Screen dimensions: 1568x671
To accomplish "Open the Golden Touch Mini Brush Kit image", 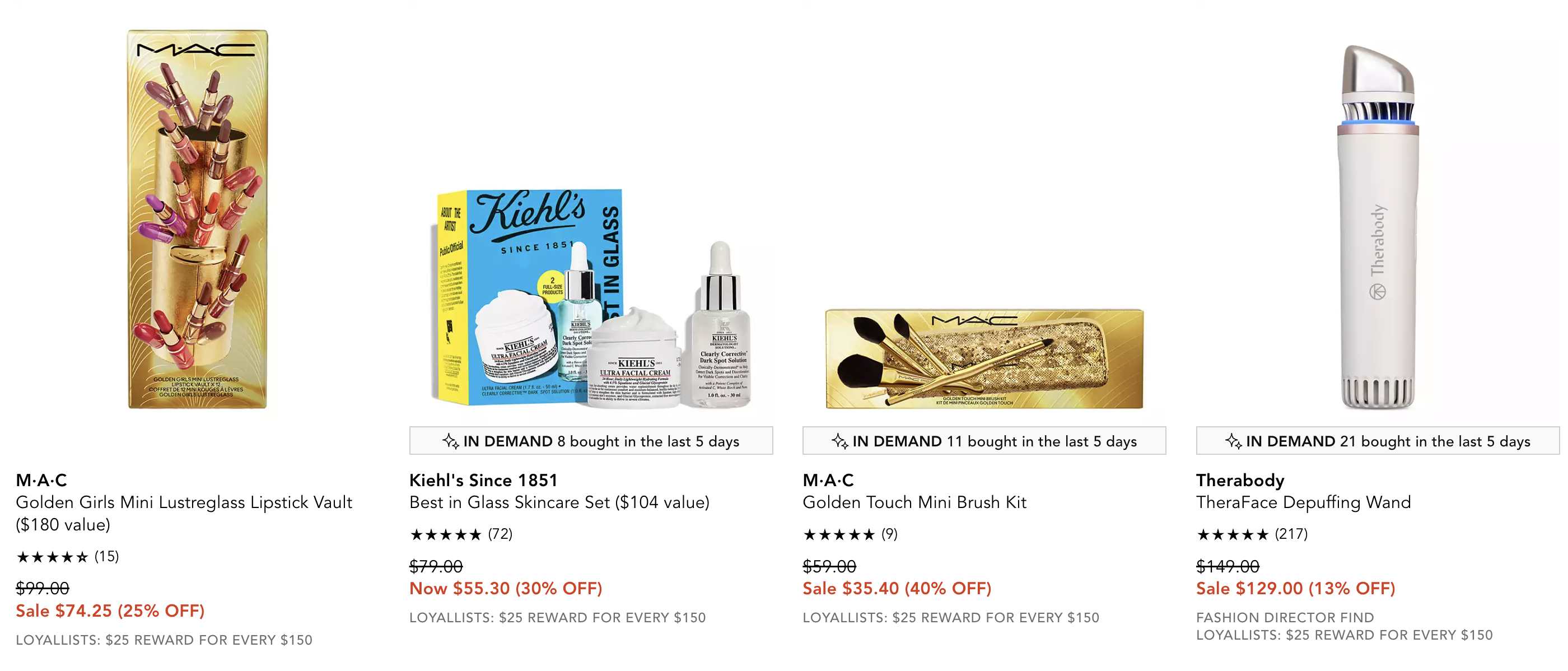I will click(x=984, y=358).
